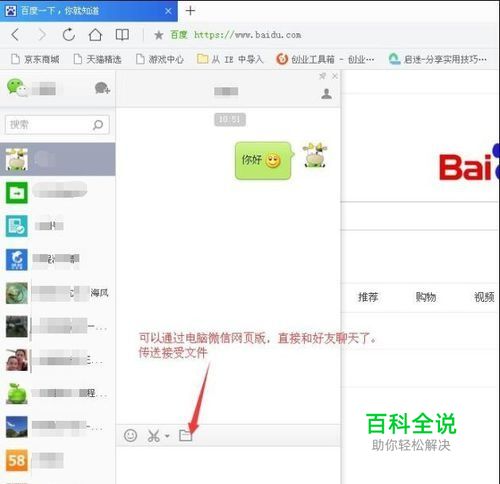This screenshot has width=500, height=484.
Task: Click the WeChat logo in the sidebar header
Action: [x=17, y=88]
